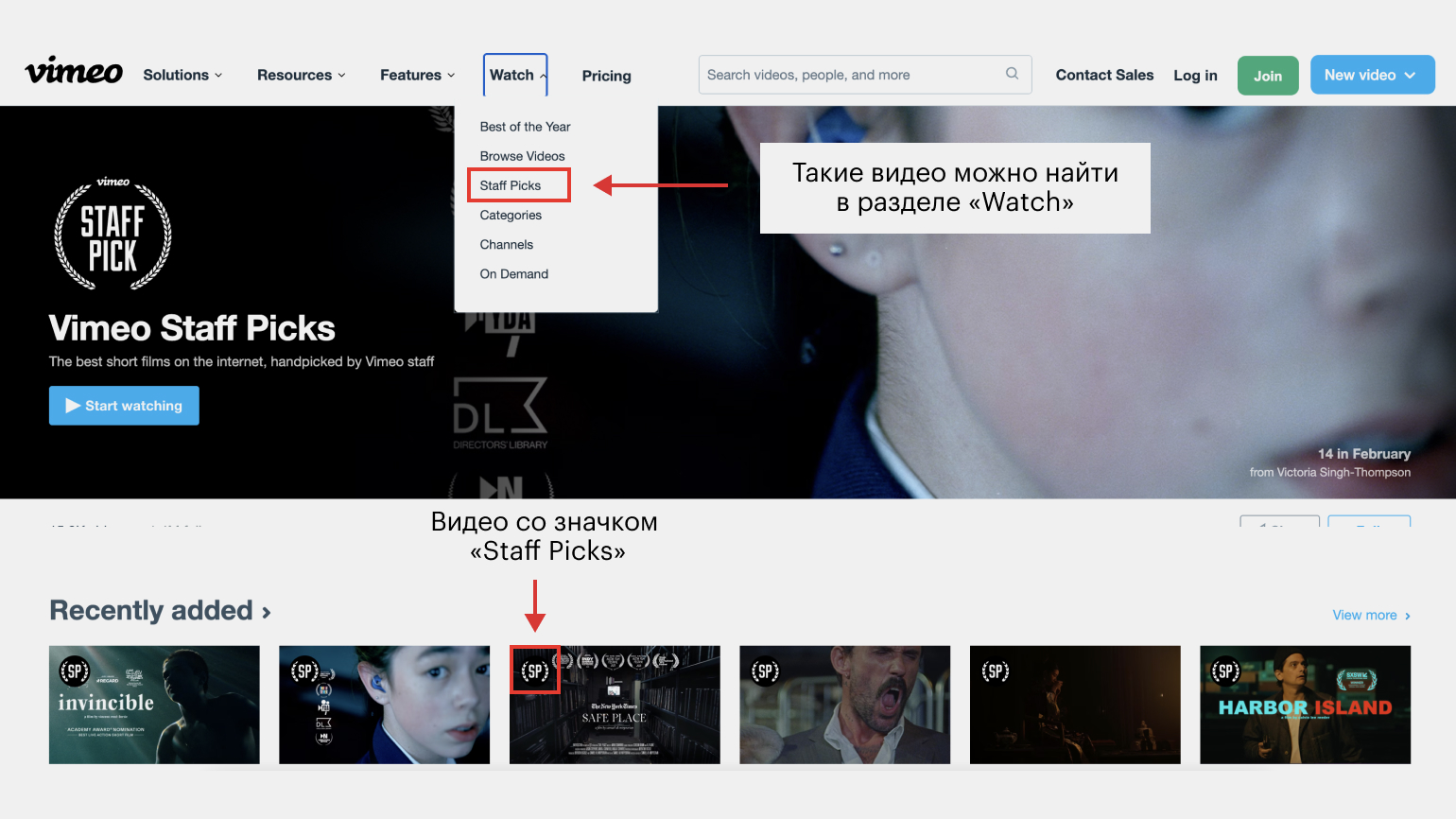Screen dimensions: 1456x819
Task: Open the boy with earpiece thumbnail
Action: pos(385,705)
